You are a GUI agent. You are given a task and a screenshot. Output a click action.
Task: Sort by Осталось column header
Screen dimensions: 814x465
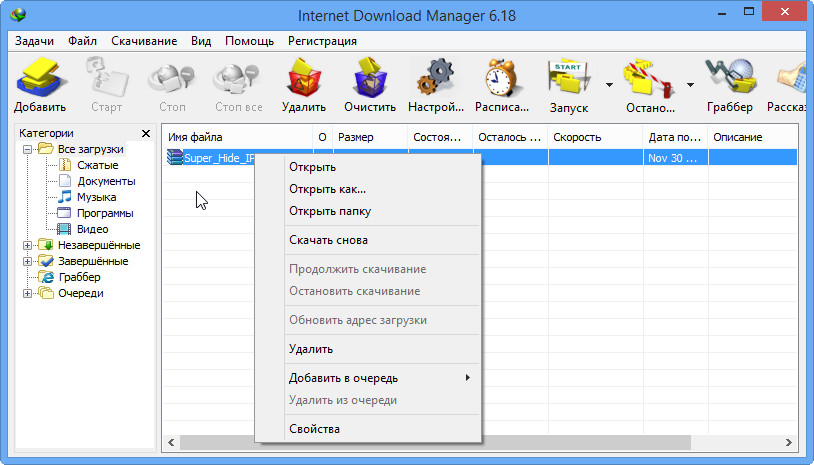(510, 137)
